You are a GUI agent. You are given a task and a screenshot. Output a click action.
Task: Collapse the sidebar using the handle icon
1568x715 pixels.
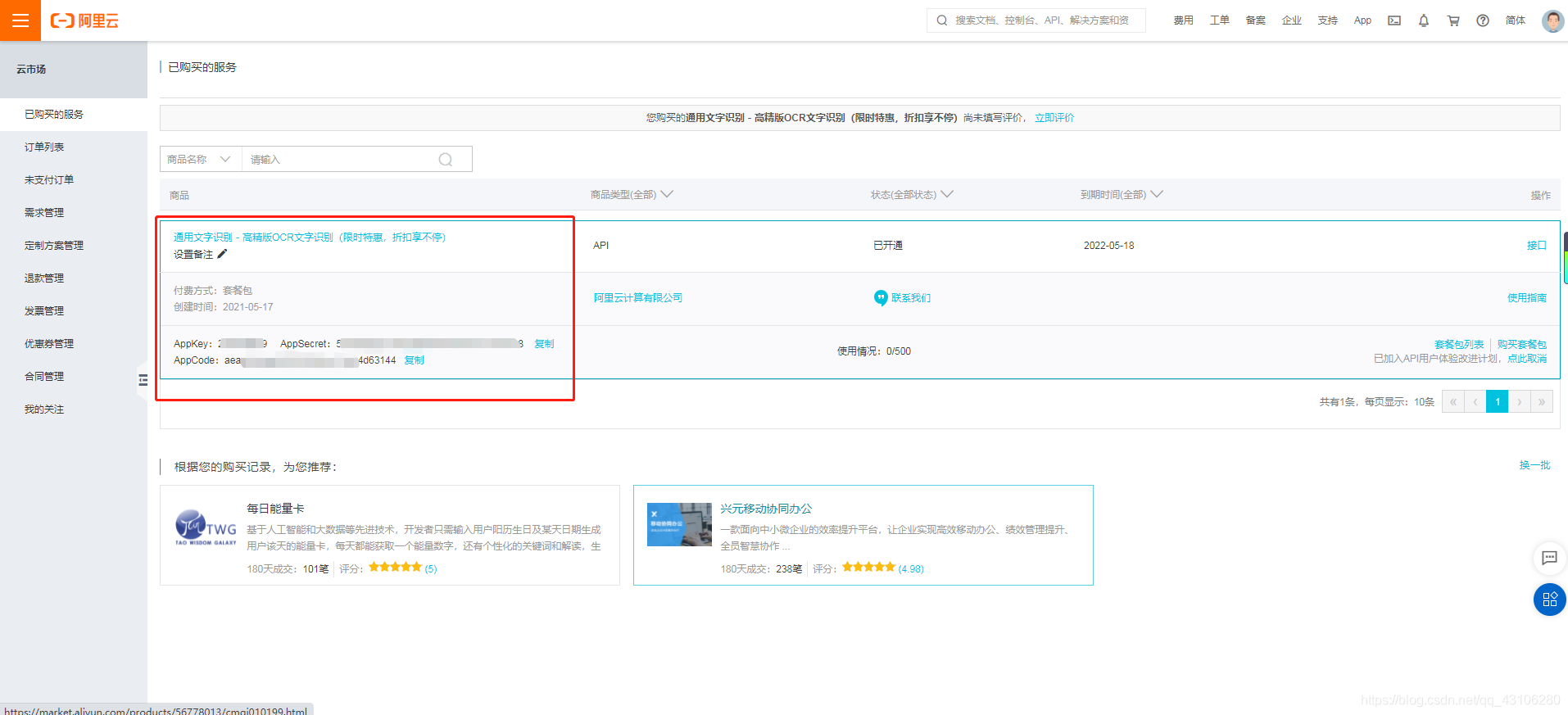click(x=143, y=380)
